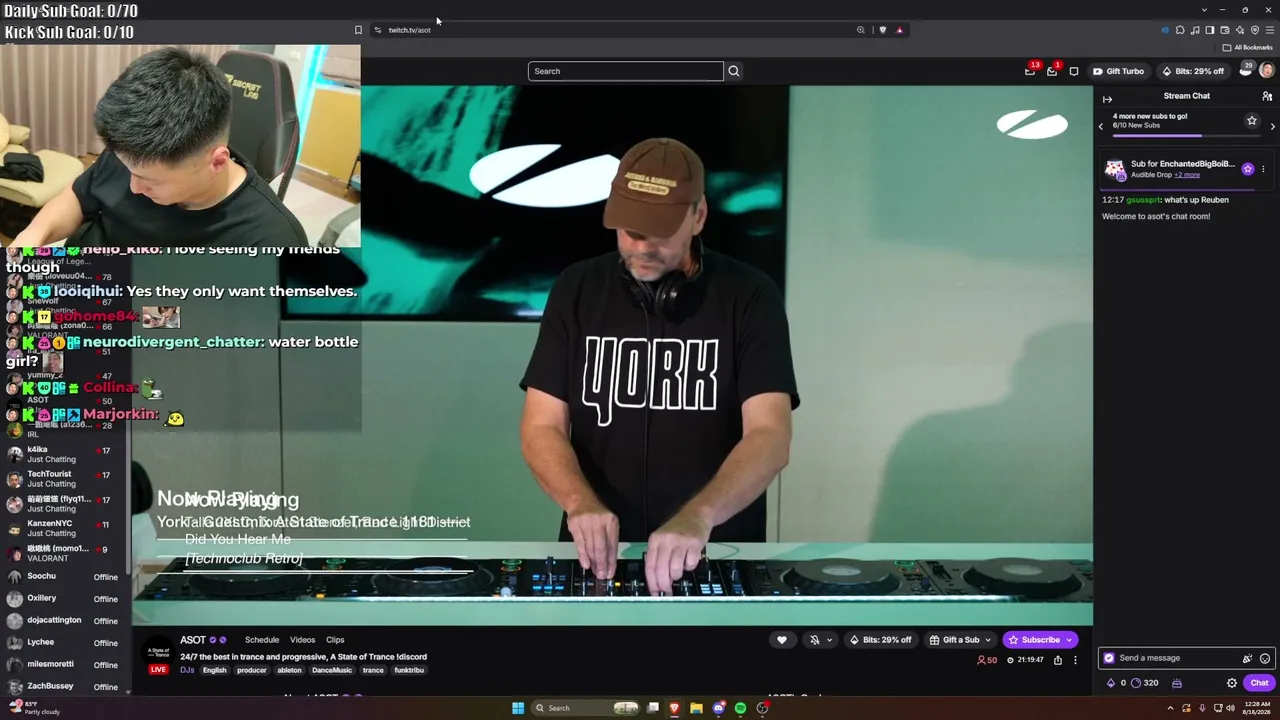The width and height of the screenshot is (1280, 720).
Task: Open the chat community users list
Action: 1267,96
